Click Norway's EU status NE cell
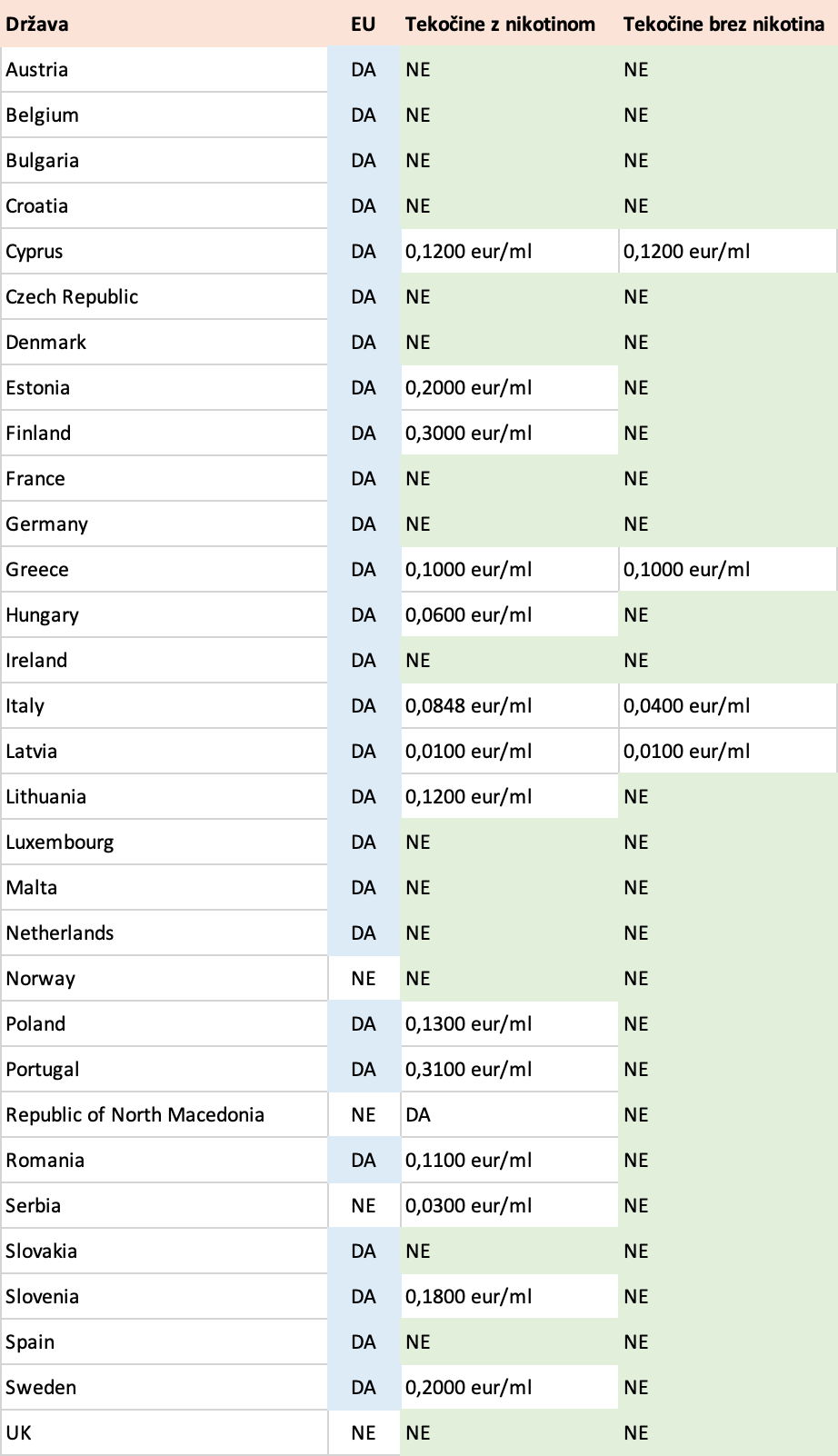The image size is (838, 1456). [x=364, y=978]
